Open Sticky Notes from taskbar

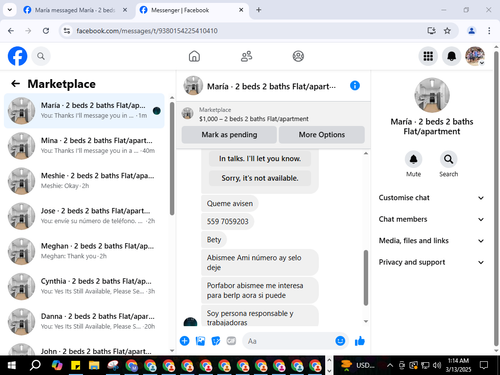click(76, 365)
